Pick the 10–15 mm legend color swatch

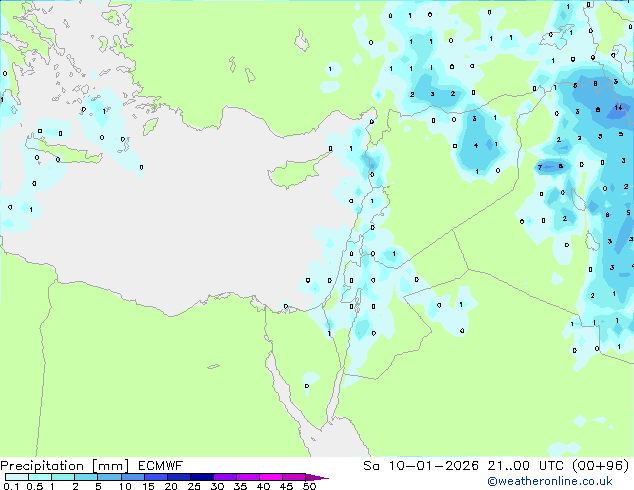pos(132,477)
